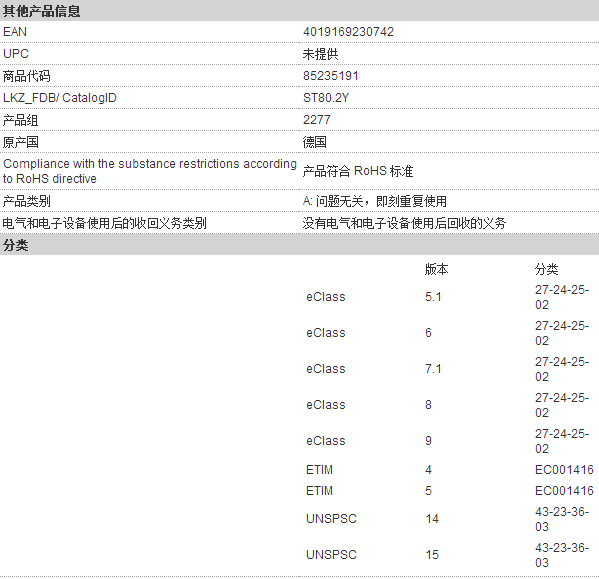This screenshot has height=579, width=599.
Task: Click the ETIM version 4 code EC001416
Action: coord(564,469)
